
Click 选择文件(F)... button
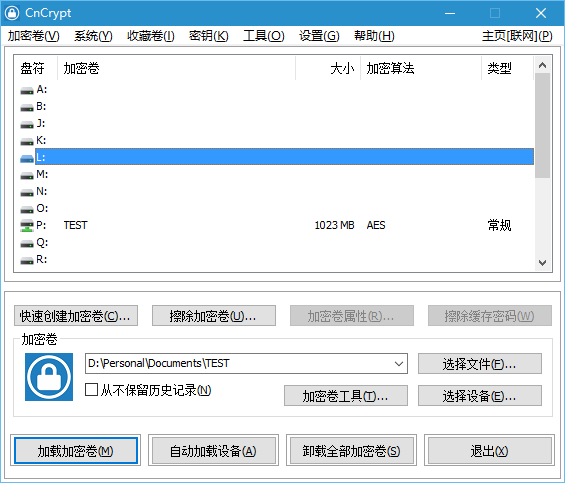[x=480, y=364]
